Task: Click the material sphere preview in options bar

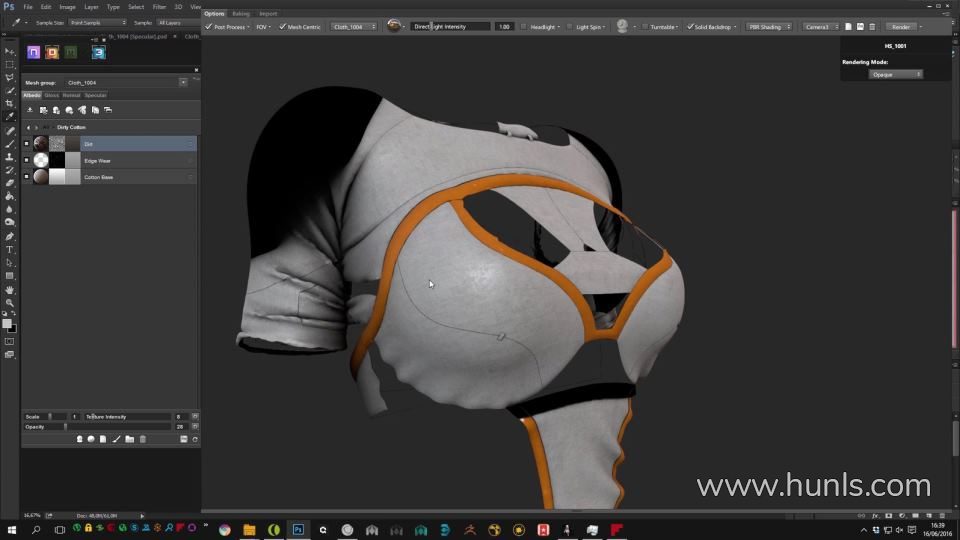Action: (x=394, y=26)
